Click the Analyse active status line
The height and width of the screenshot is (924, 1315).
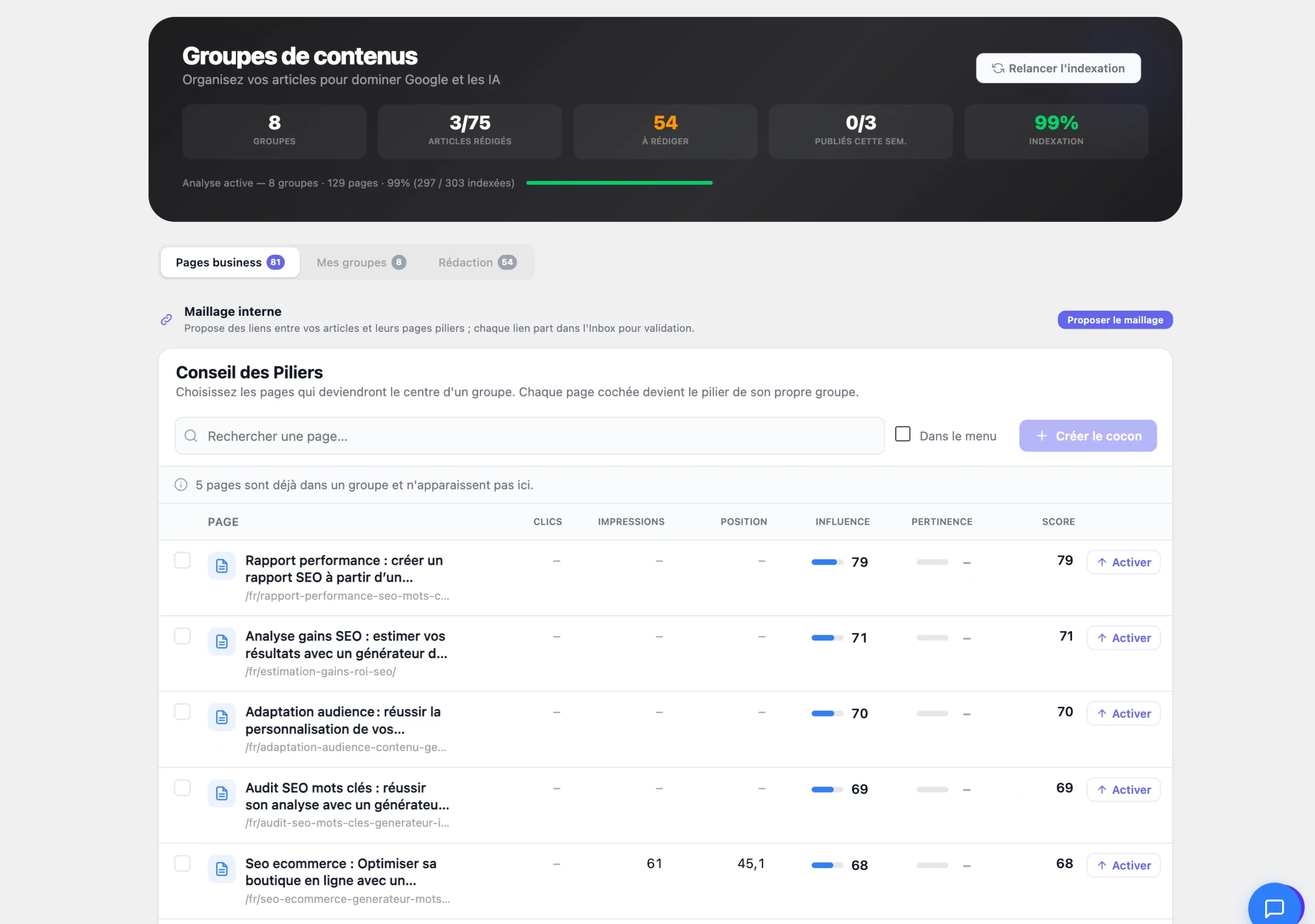[x=348, y=183]
